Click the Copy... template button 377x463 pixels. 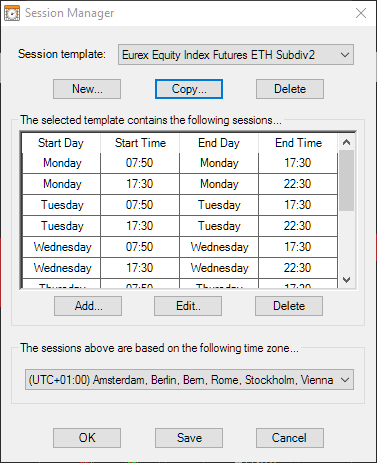[x=189, y=89]
